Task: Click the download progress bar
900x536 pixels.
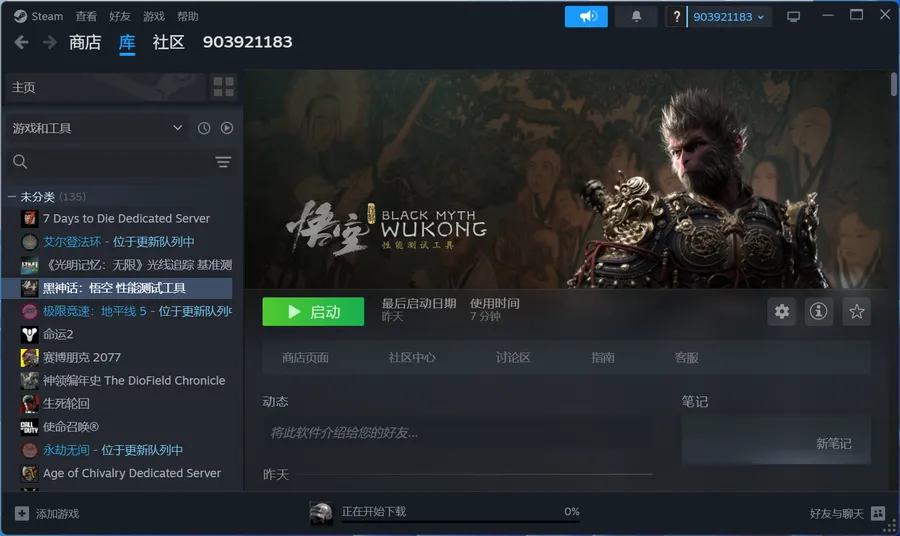Action: point(460,521)
